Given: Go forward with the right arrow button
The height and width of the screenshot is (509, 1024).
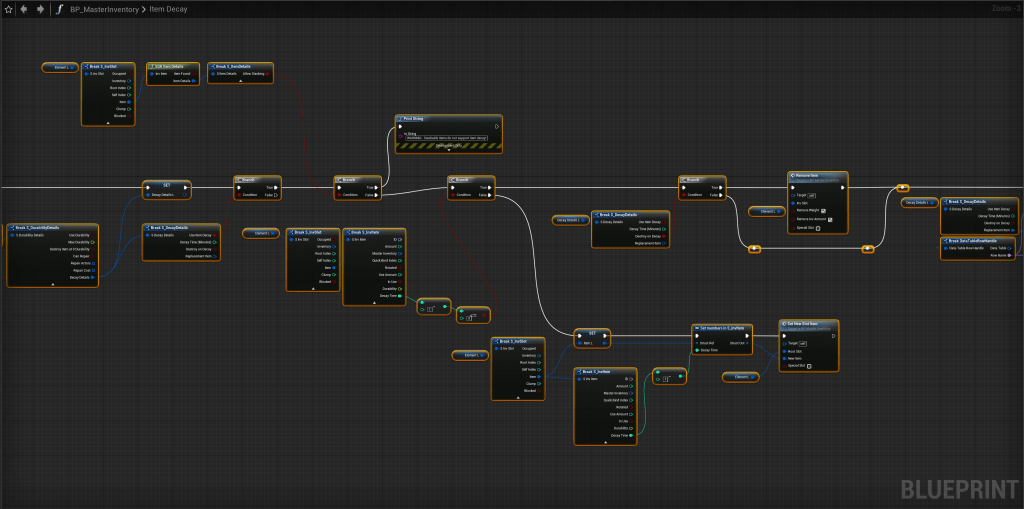Looking at the screenshot, I should pyautogui.click(x=40, y=9).
